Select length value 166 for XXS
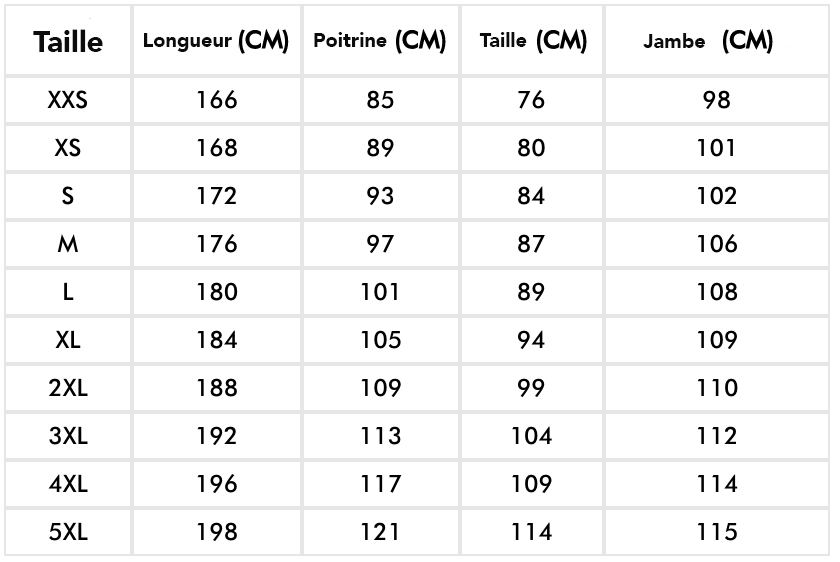 [216, 100]
